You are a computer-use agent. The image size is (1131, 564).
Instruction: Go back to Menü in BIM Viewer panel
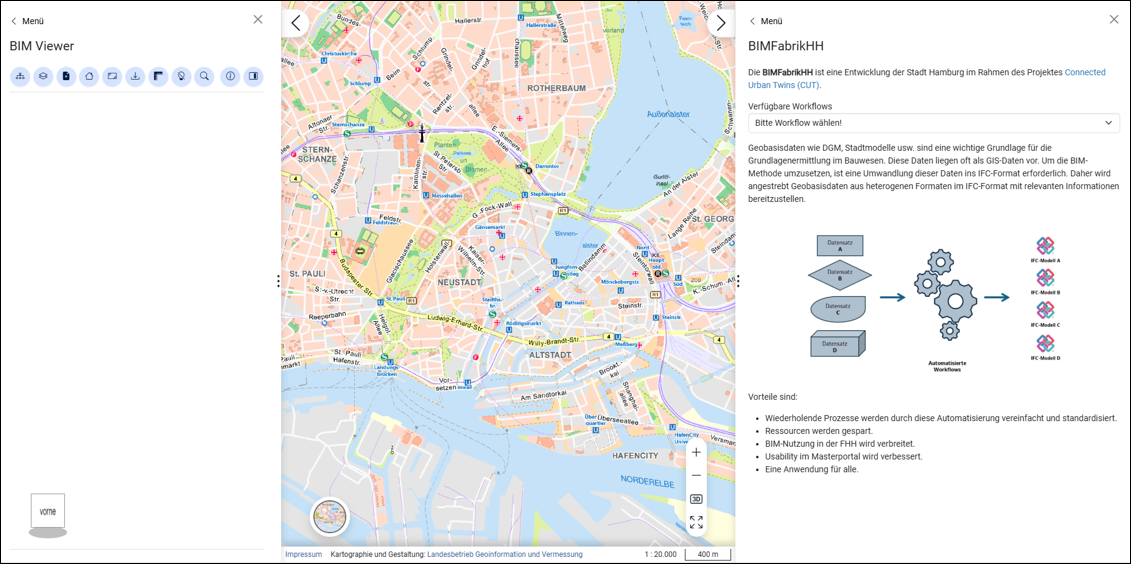pyautogui.click(x=27, y=21)
